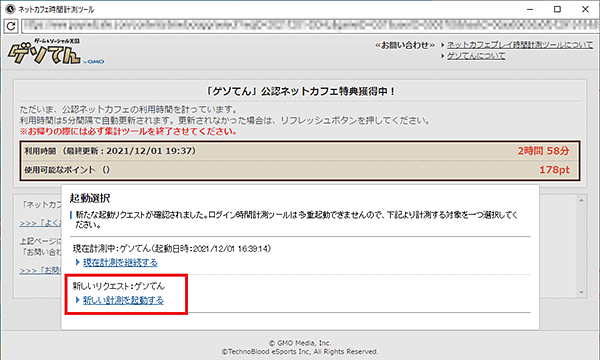The height and width of the screenshot is (360, 600).
Task: Click the arrow beside ゲソてんについて
Action: coord(443,56)
